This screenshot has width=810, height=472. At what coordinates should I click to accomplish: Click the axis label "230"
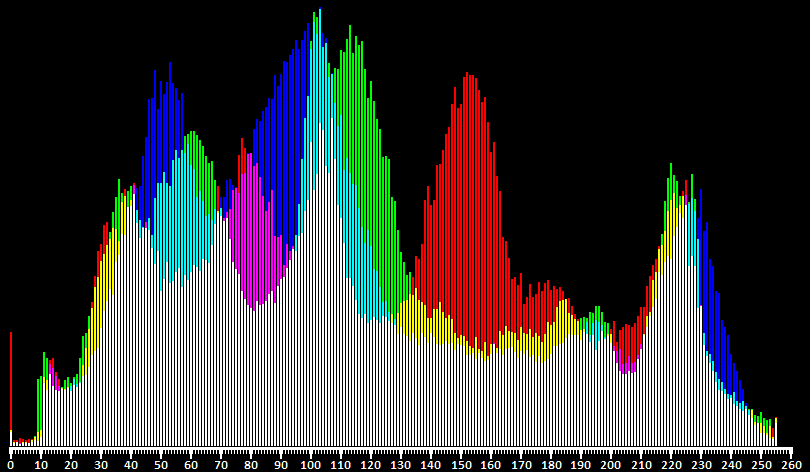[x=701, y=464]
